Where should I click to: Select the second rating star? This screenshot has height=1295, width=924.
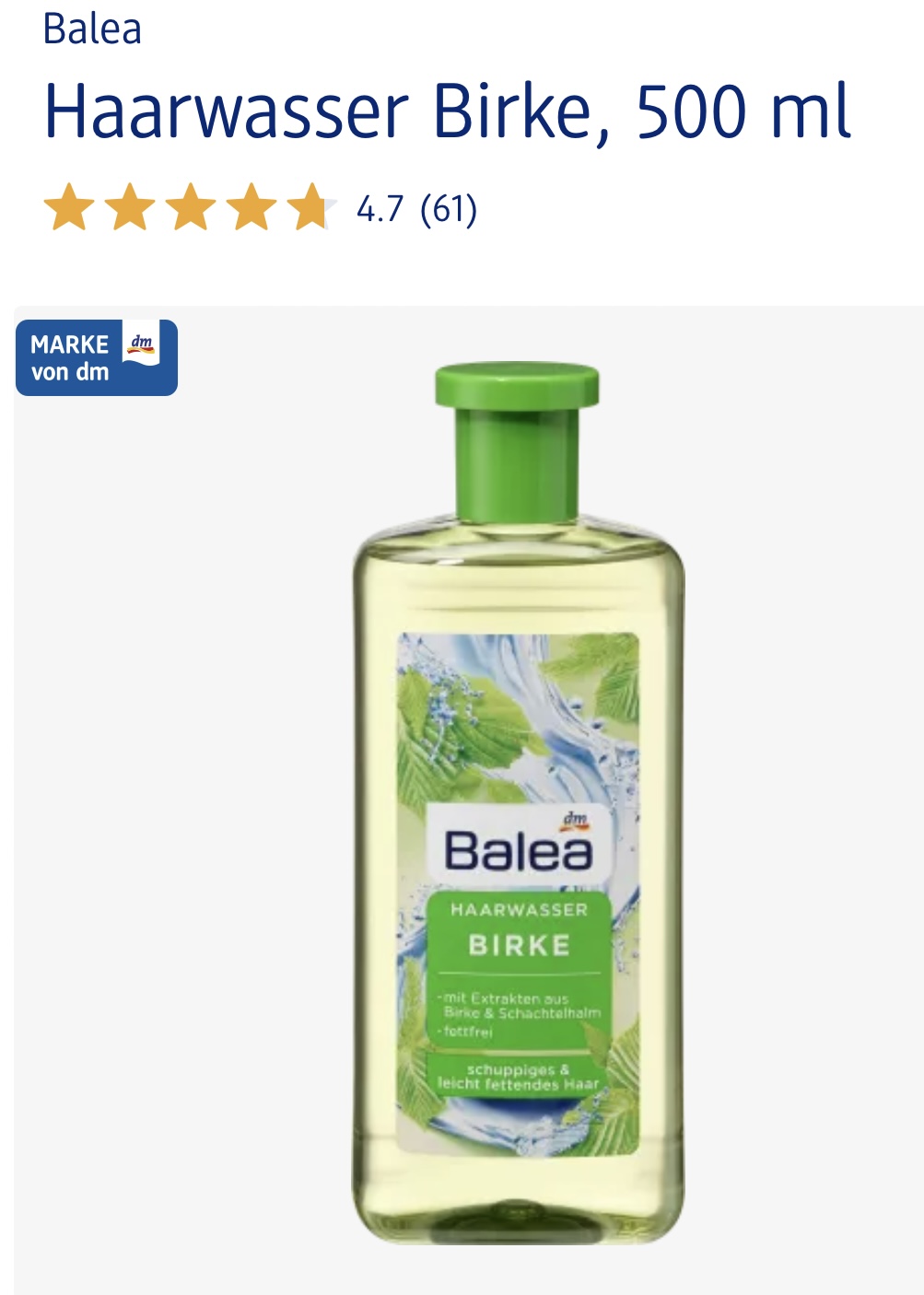point(129,207)
